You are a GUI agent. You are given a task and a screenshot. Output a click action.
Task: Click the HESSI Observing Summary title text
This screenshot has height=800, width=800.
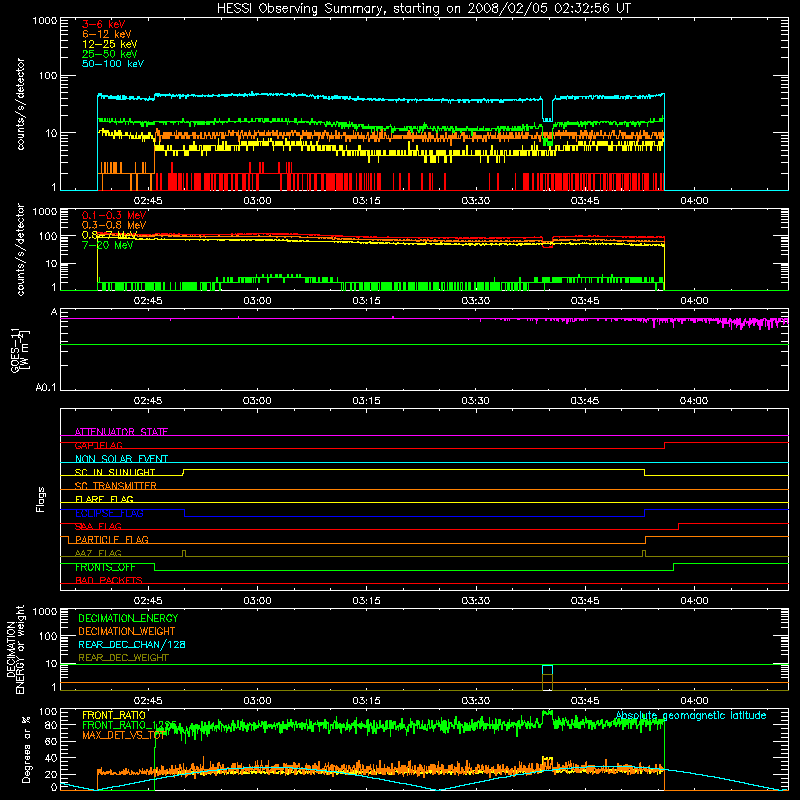423,9
